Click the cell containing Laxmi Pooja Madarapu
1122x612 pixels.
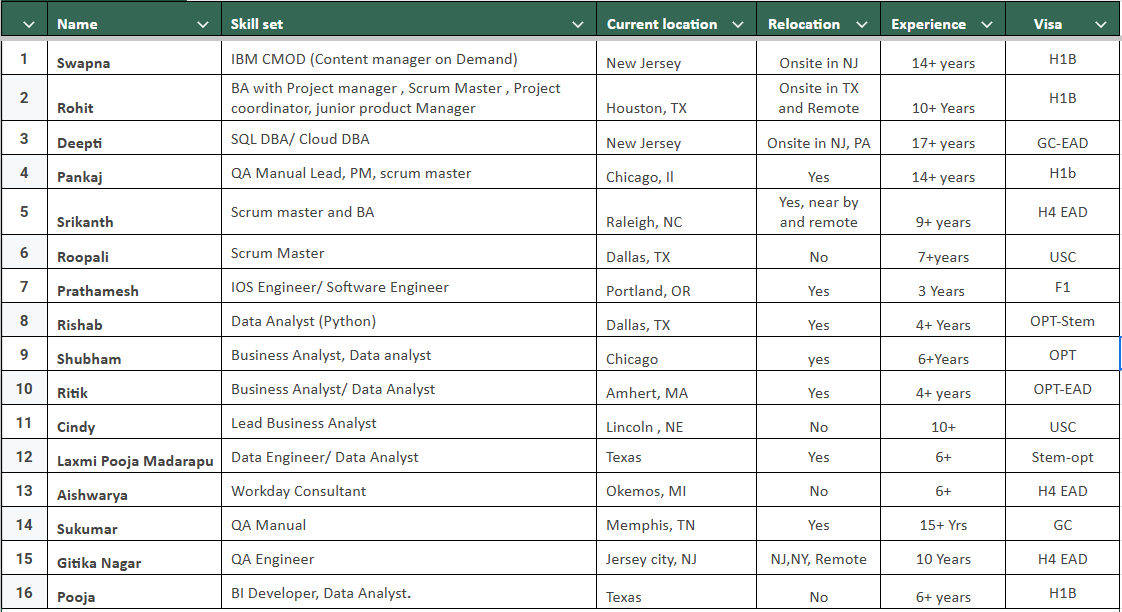(x=134, y=460)
